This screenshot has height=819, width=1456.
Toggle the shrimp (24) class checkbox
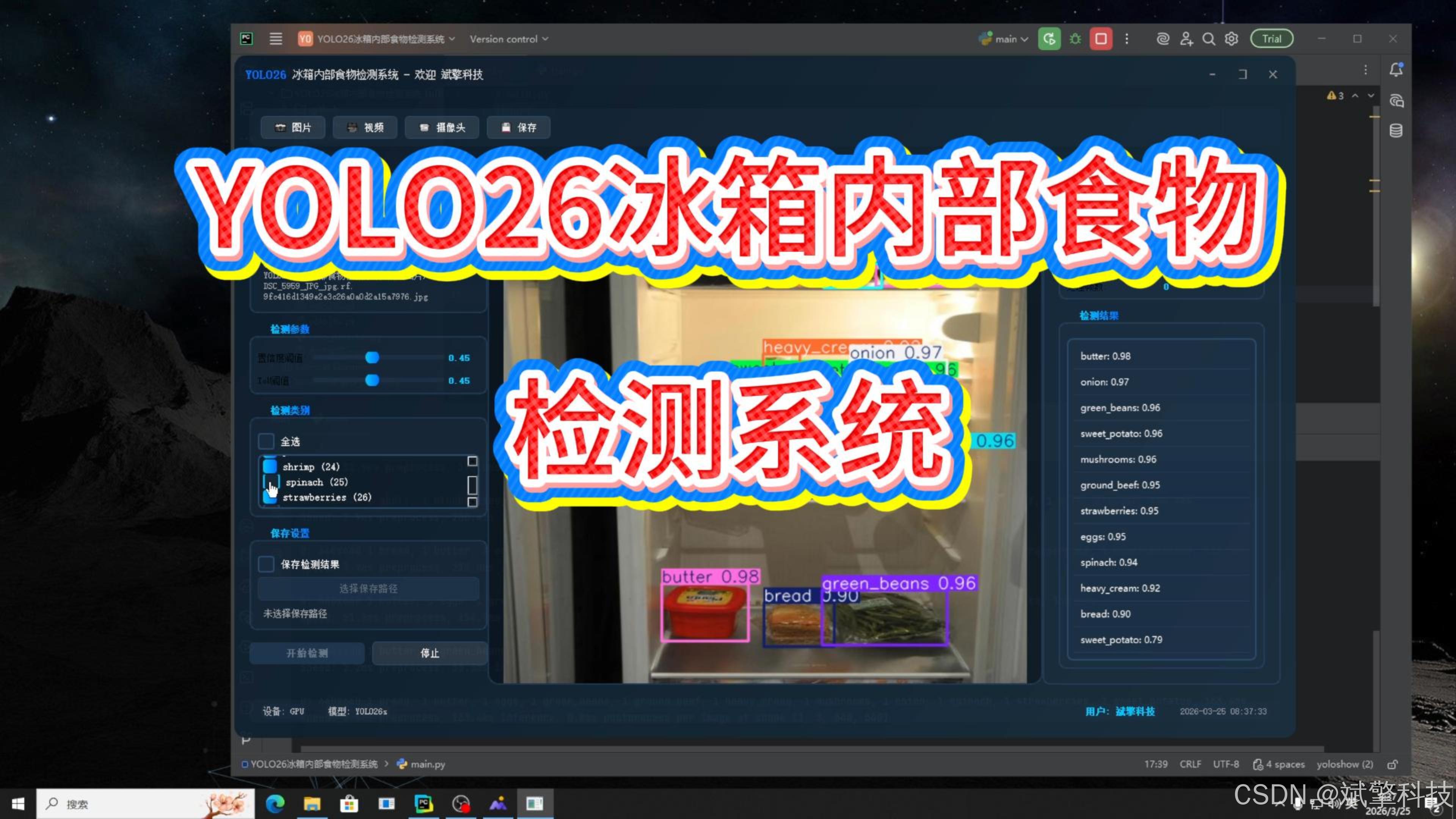270,466
